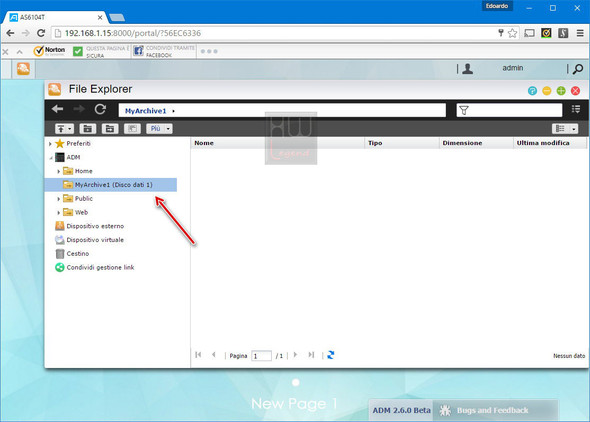Open the Più dropdown menu
Viewport: 590px width, 422px height.
[159, 129]
